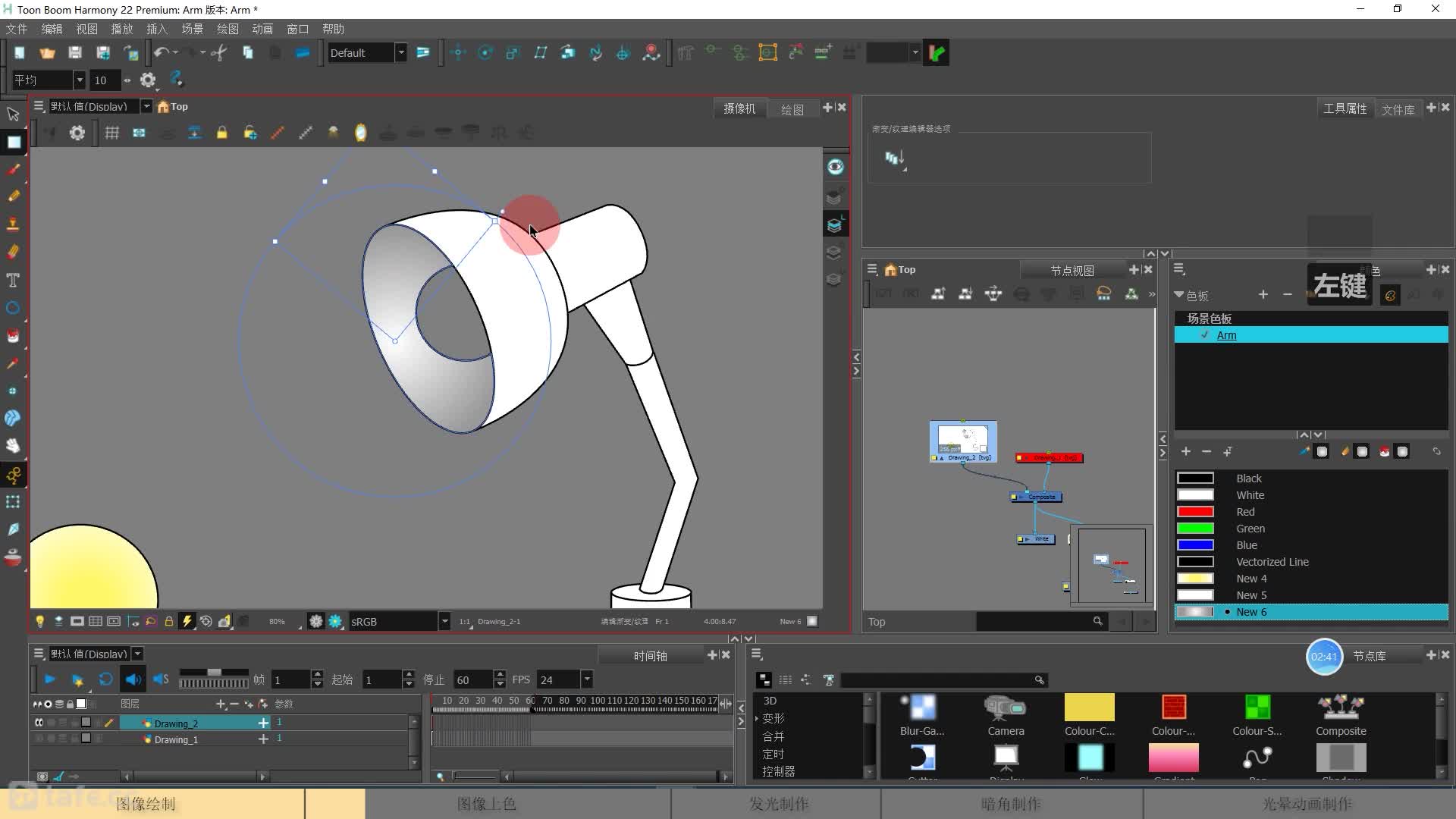This screenshot has width=1456, height=819.
Task: Select the Transform arrow tool in left toolbar
Action: 13,115
